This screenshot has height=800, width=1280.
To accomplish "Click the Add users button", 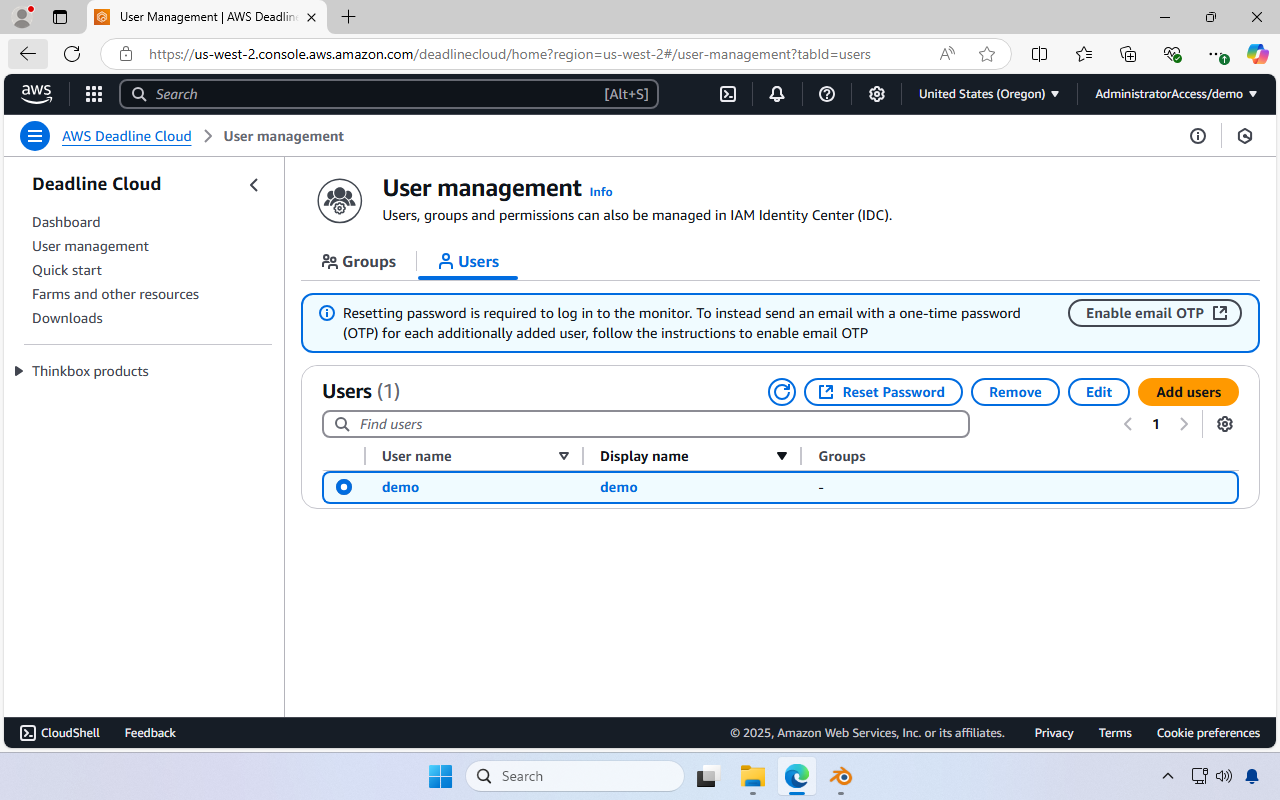I will [1188, 391].
